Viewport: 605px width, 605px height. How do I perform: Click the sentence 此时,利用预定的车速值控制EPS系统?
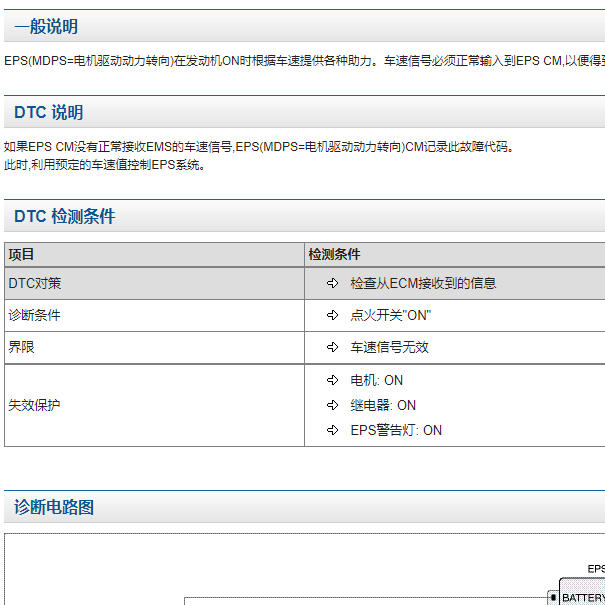coord(105,165)
